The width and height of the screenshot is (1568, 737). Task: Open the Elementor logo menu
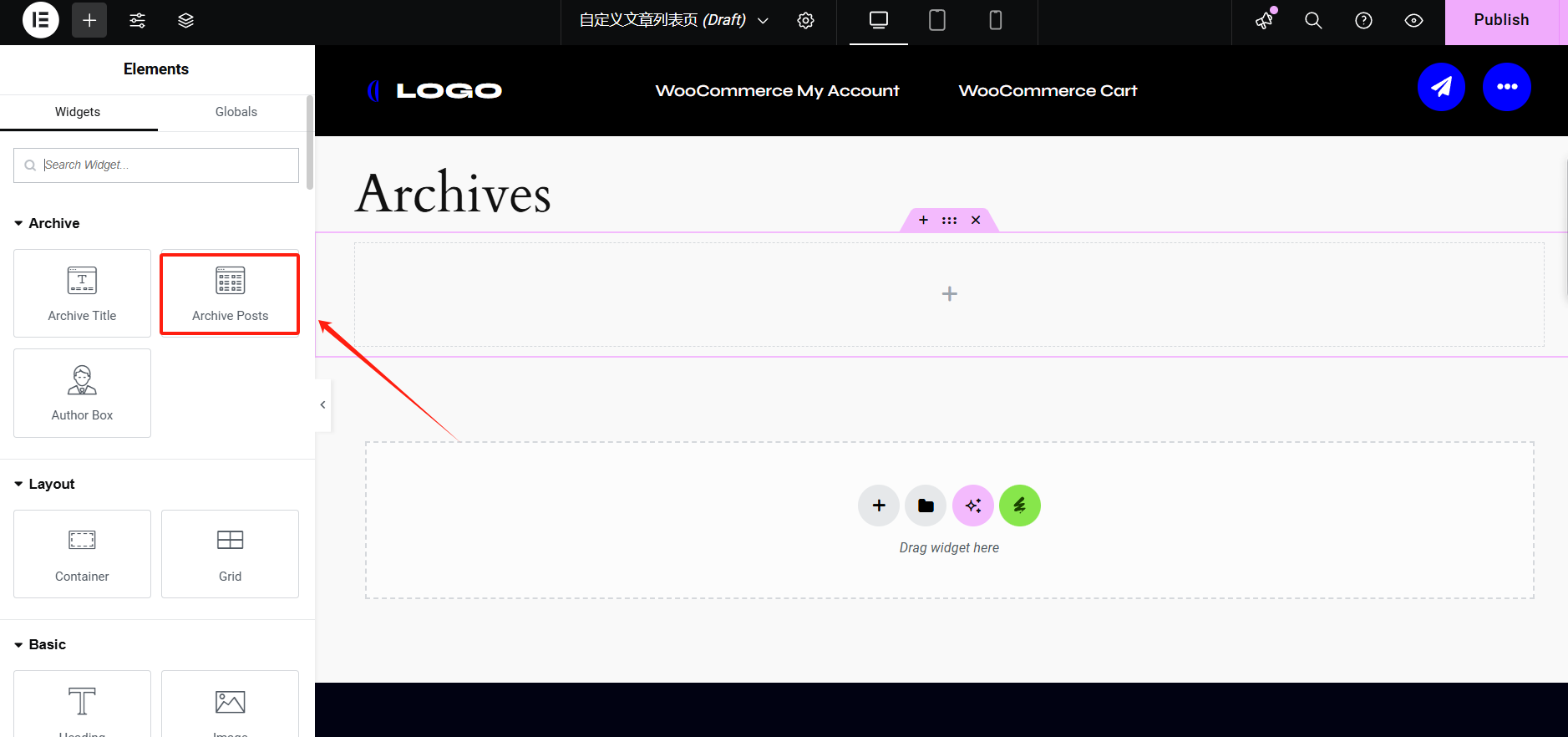point(40,20)
